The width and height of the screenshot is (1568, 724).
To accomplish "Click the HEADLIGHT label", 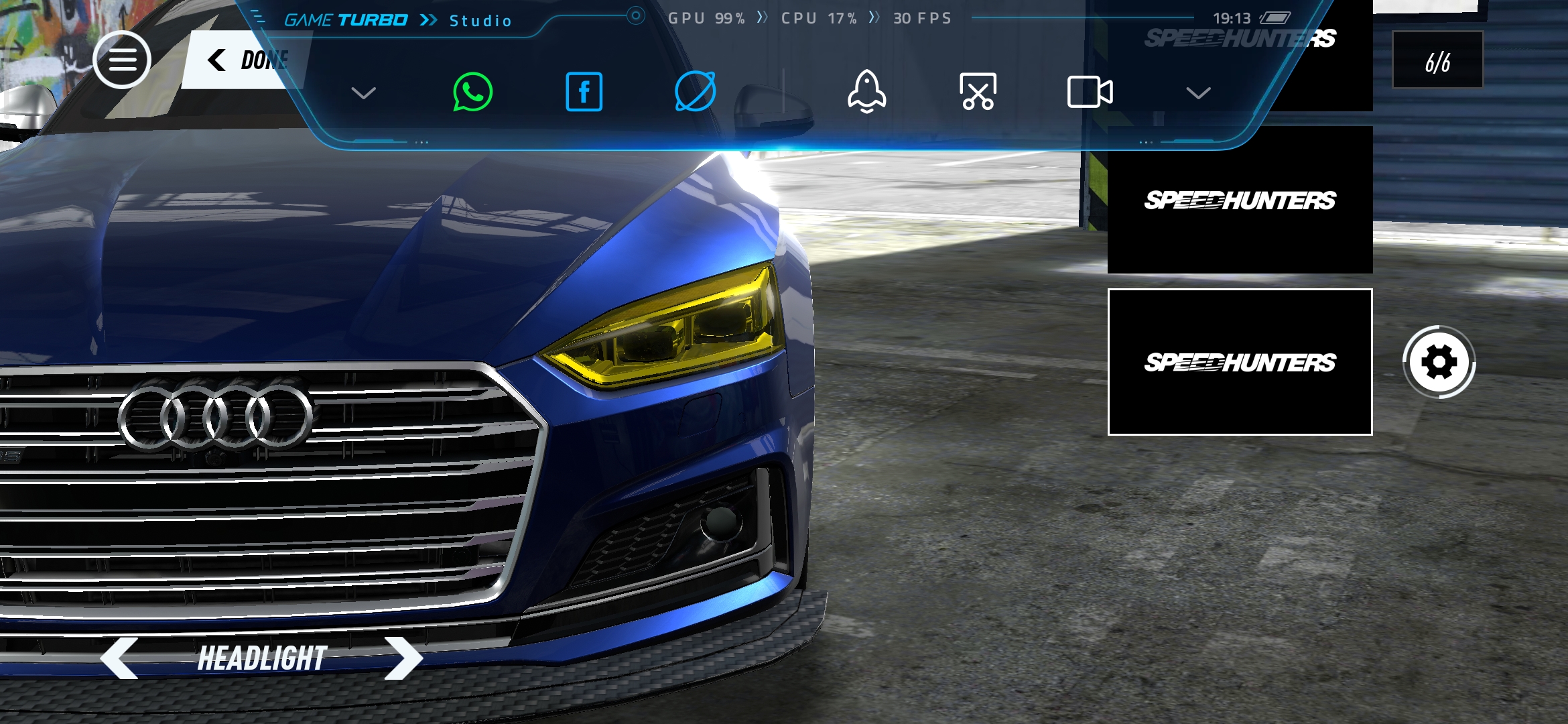I will coord(262,658).
